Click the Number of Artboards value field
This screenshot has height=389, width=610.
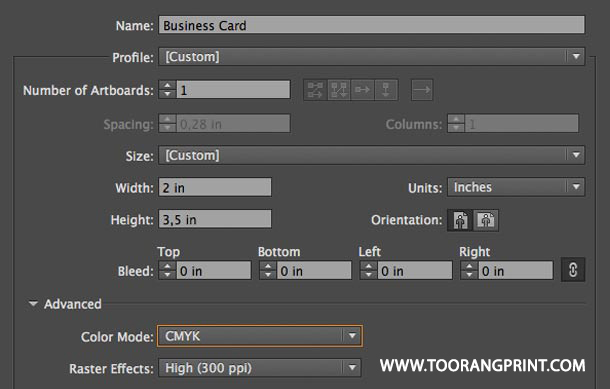tap(233, 90)
